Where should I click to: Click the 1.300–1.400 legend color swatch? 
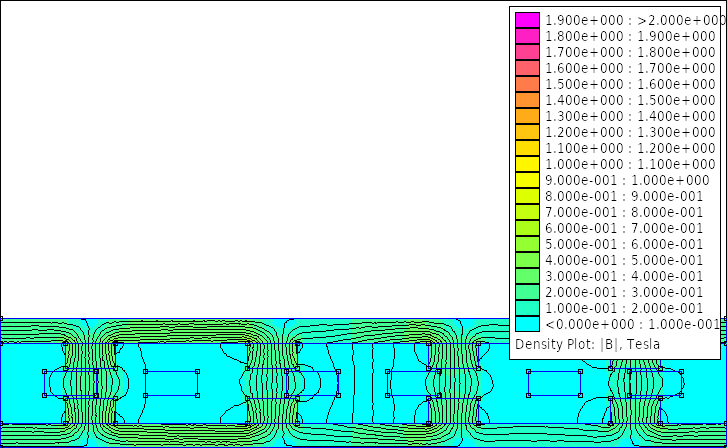pos(527,116)
